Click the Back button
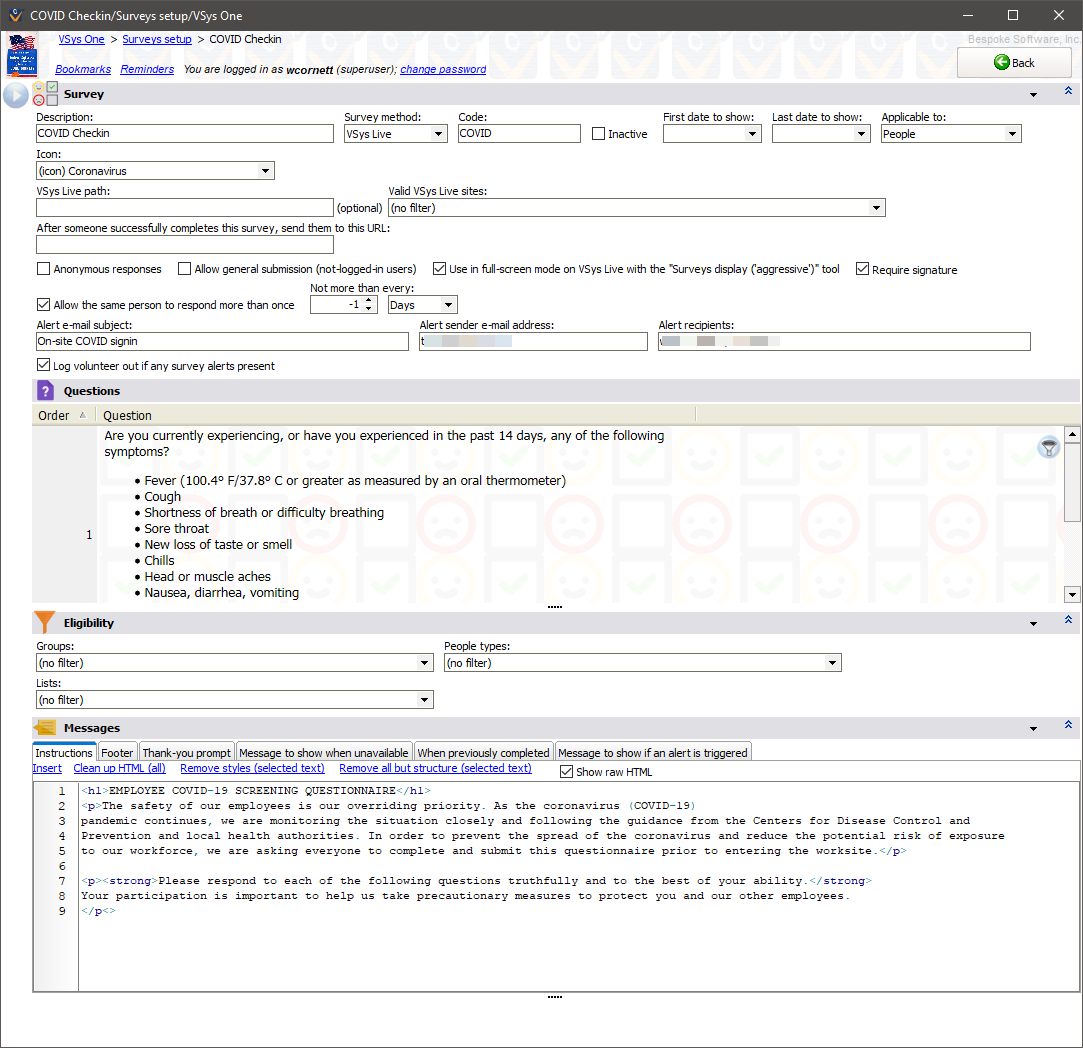Viewport: 1083px width, 1048px height. [x=1014, y=62]
